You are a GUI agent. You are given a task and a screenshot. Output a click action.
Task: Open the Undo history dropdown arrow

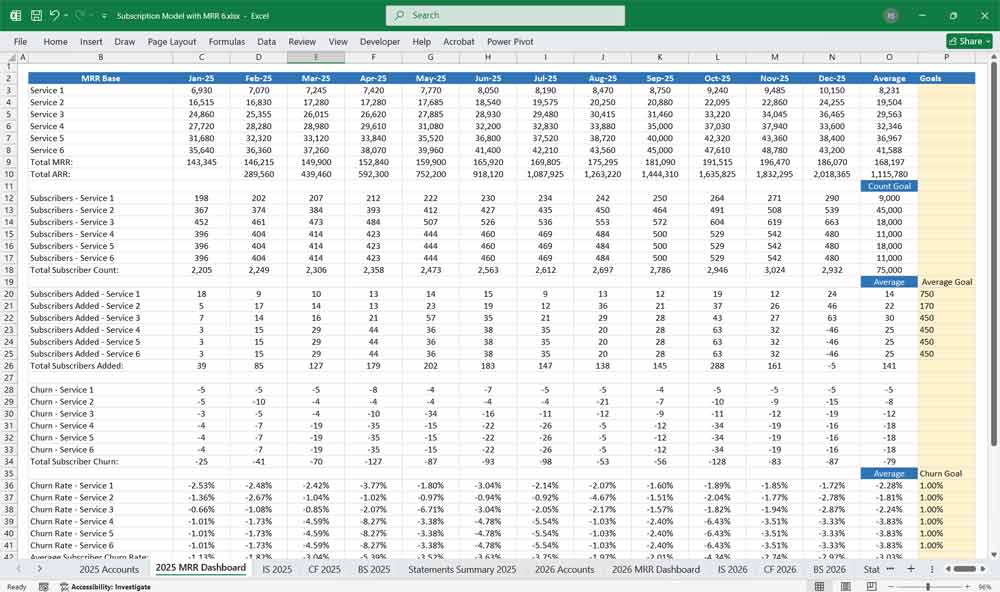[x=66, y=16]
